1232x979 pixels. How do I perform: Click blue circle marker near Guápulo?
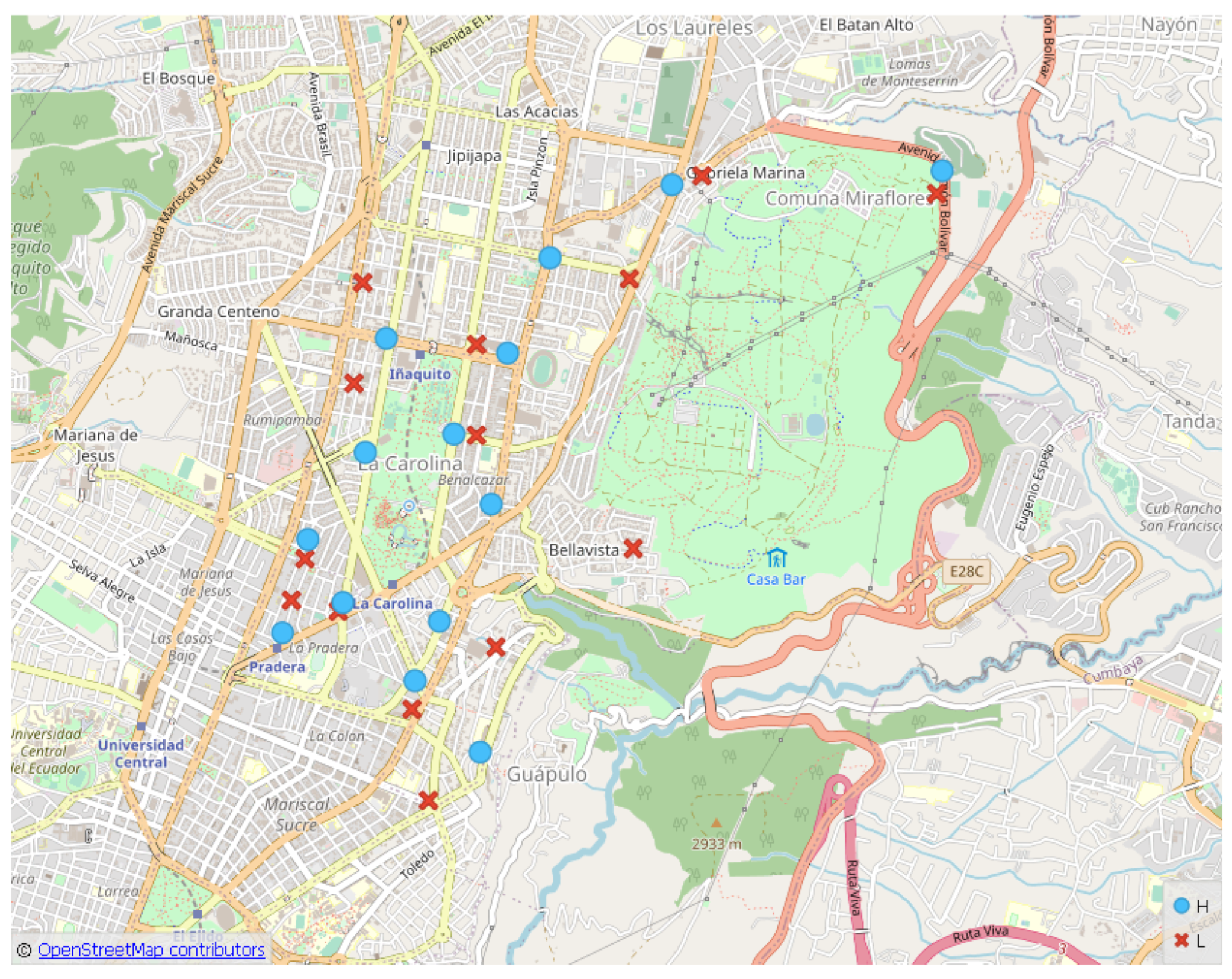point(480,752)
